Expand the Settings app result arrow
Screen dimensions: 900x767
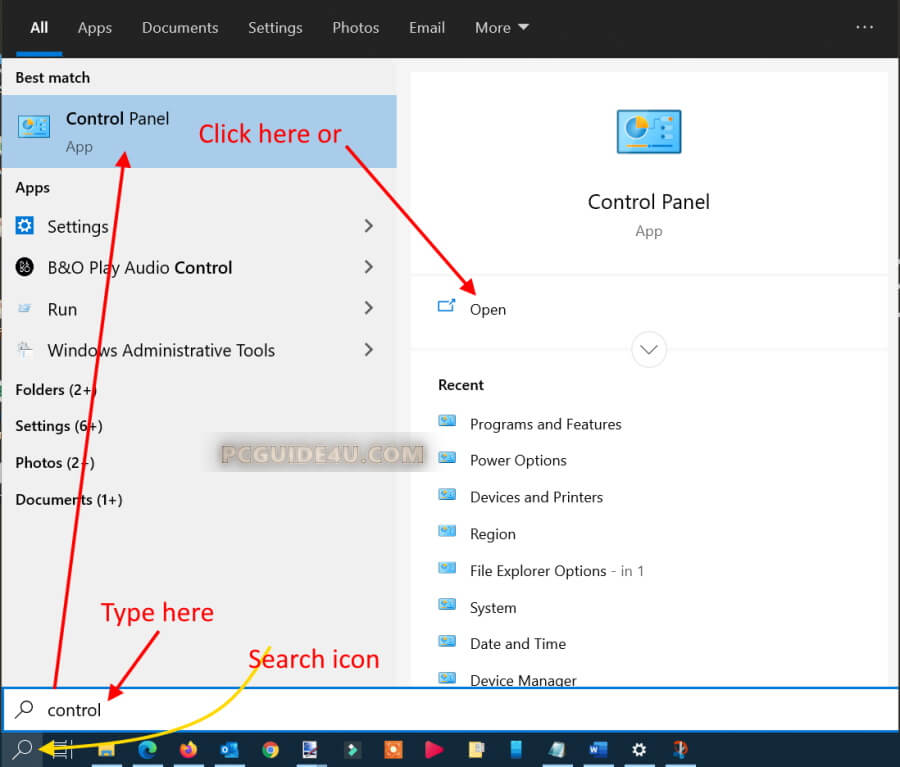368,226
